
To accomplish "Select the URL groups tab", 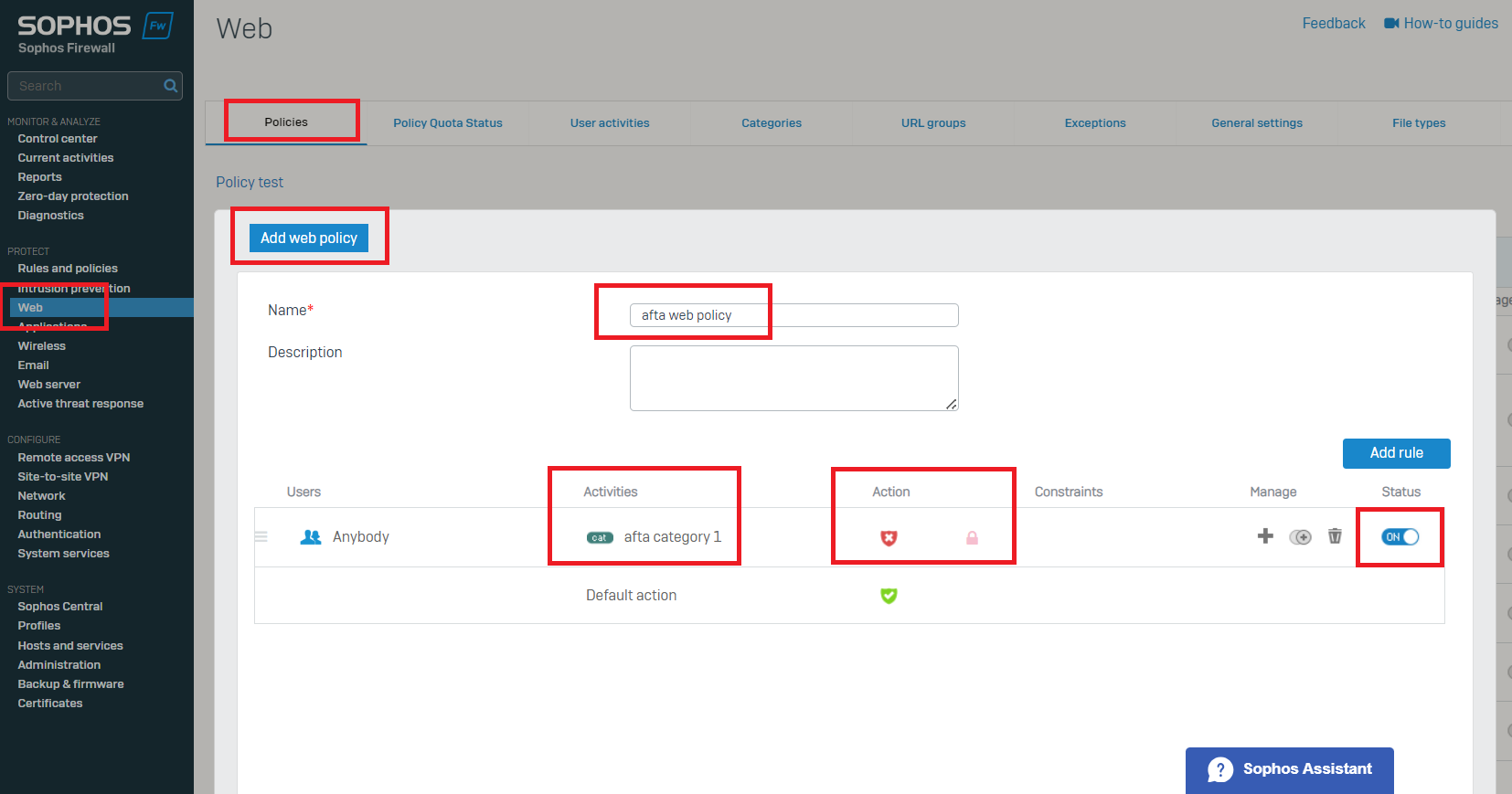I will coord(933,123).
